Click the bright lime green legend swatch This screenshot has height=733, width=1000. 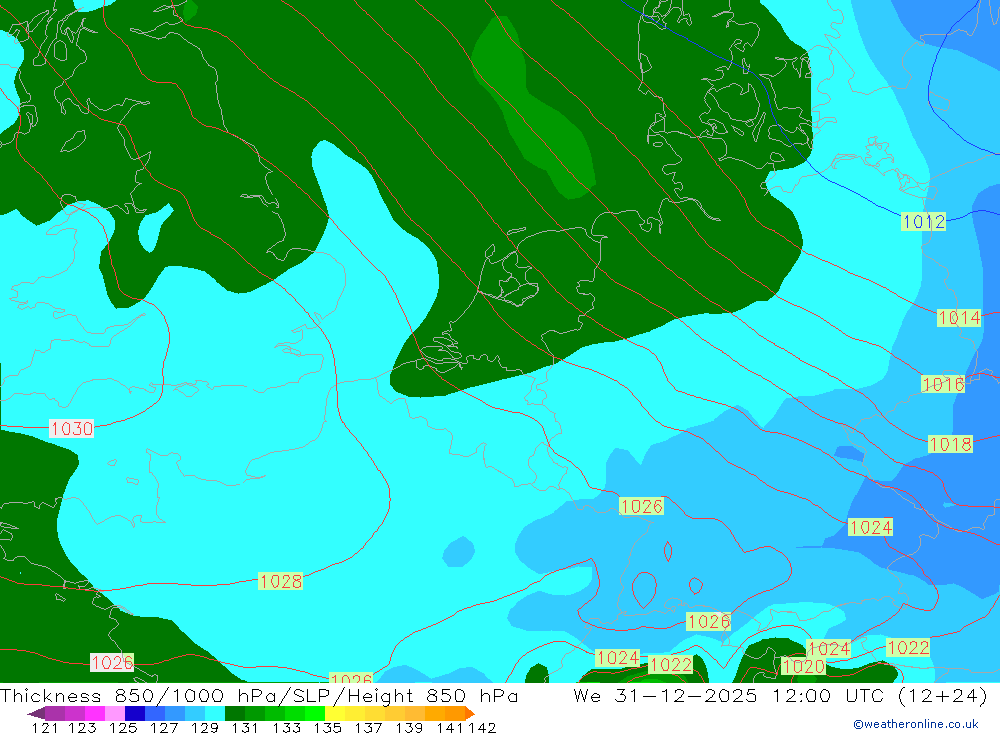(314, 713)
